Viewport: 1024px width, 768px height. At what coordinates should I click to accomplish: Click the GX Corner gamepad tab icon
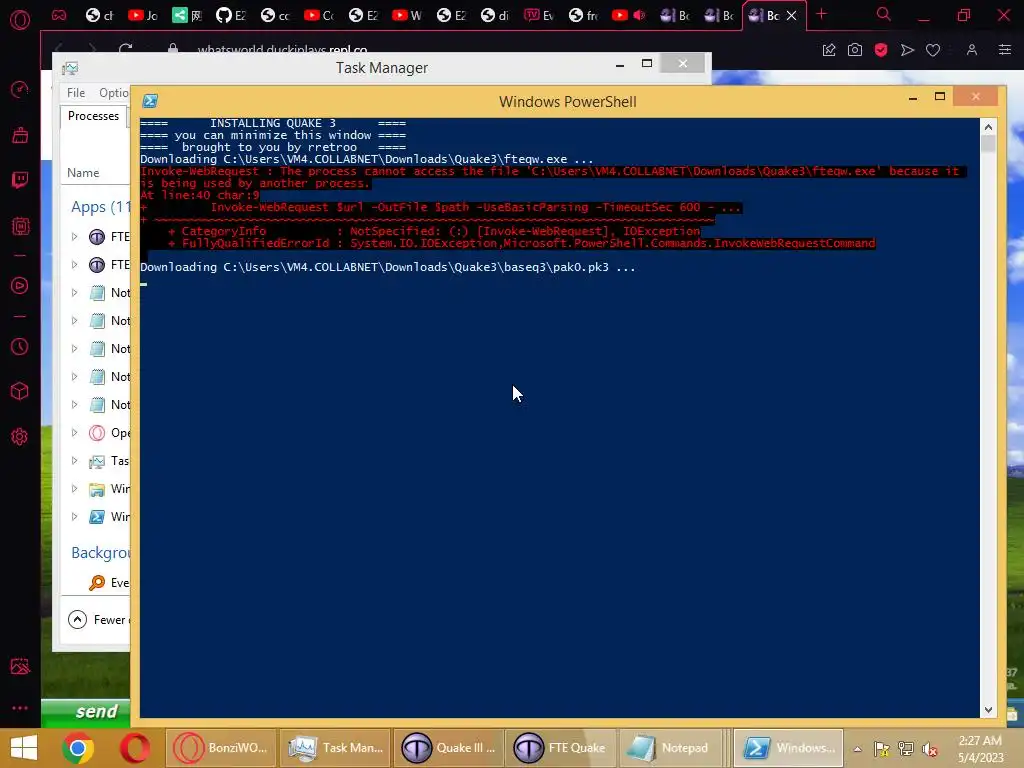tap(59, 15)
